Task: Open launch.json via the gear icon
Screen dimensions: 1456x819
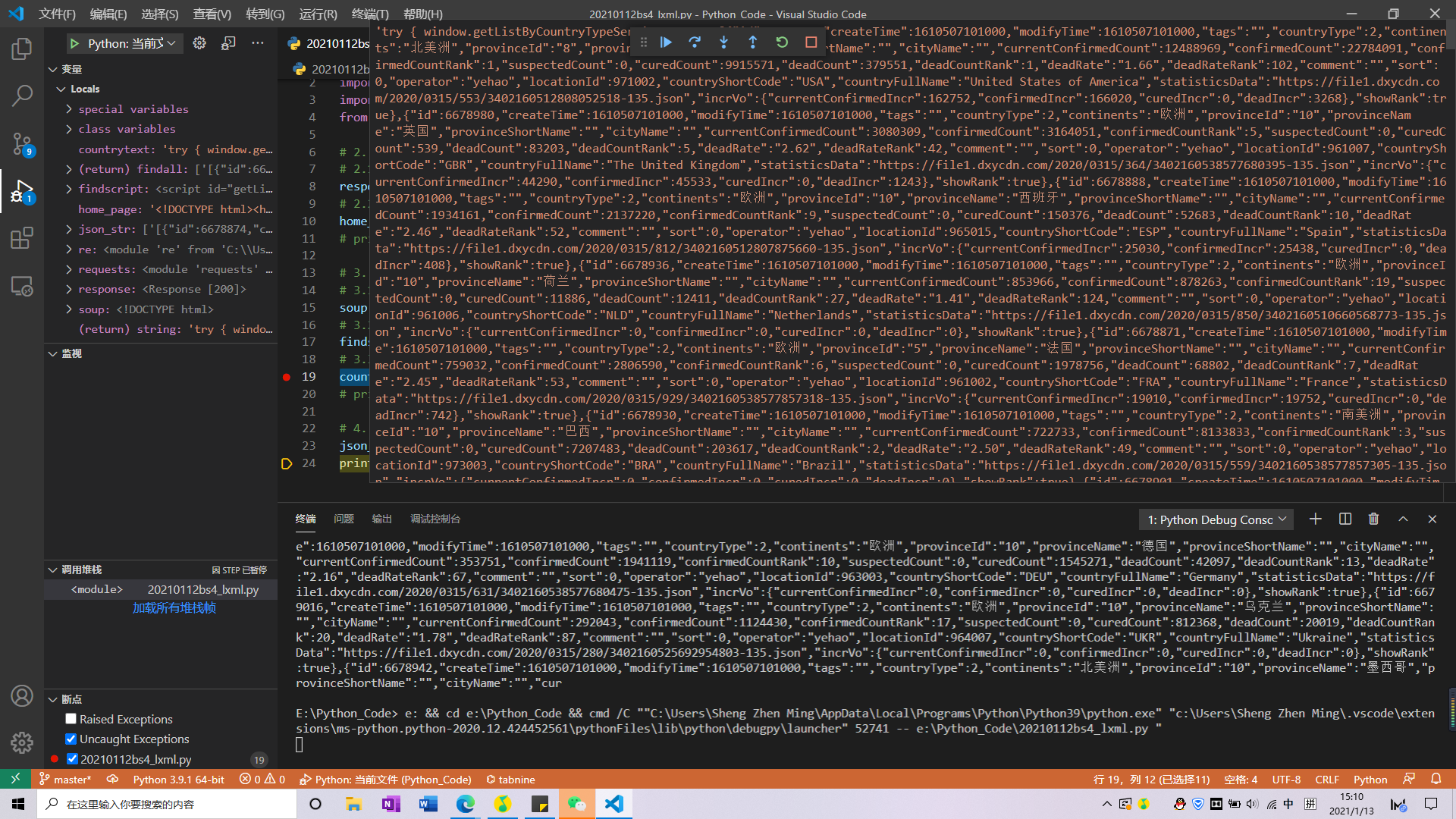Action: [199, 43]
